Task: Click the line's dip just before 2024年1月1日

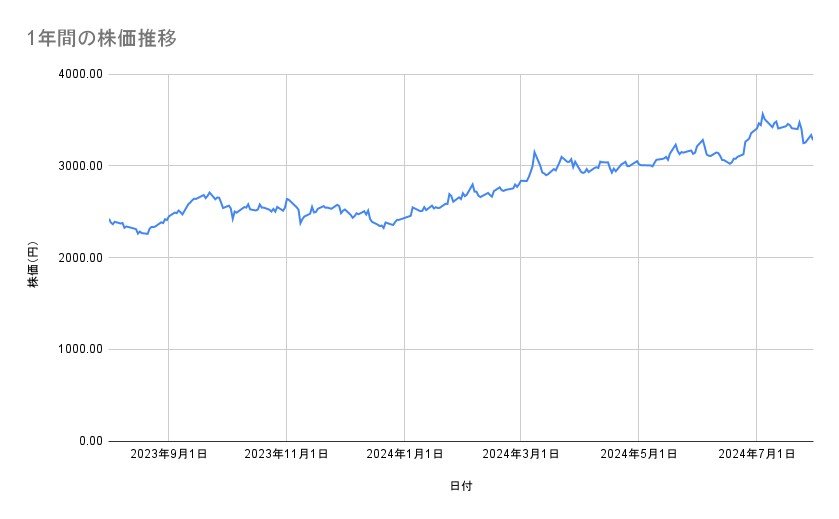Action: [383, 228]
